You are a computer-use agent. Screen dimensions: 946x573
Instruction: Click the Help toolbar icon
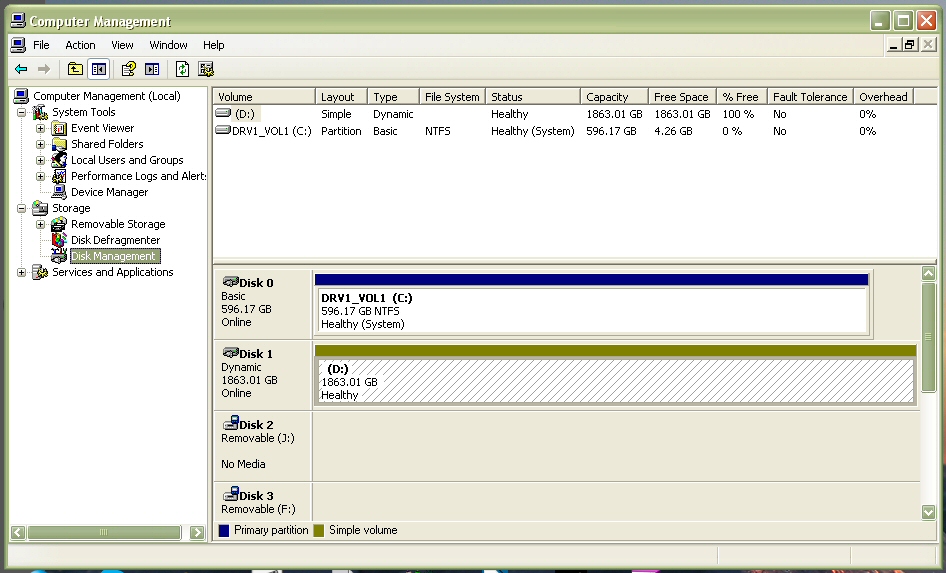[x=128, y=69]
